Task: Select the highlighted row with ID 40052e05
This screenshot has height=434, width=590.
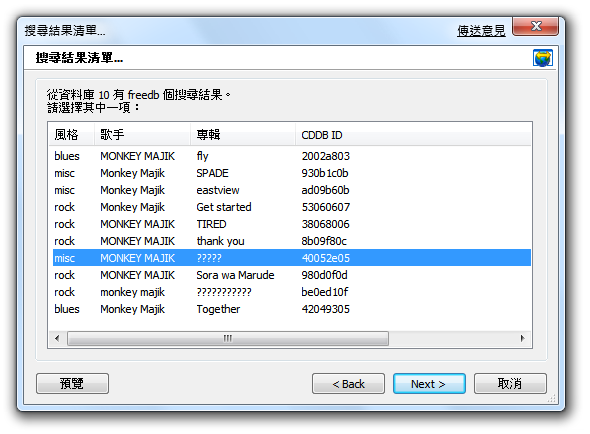Action: [x=292, y=258]
